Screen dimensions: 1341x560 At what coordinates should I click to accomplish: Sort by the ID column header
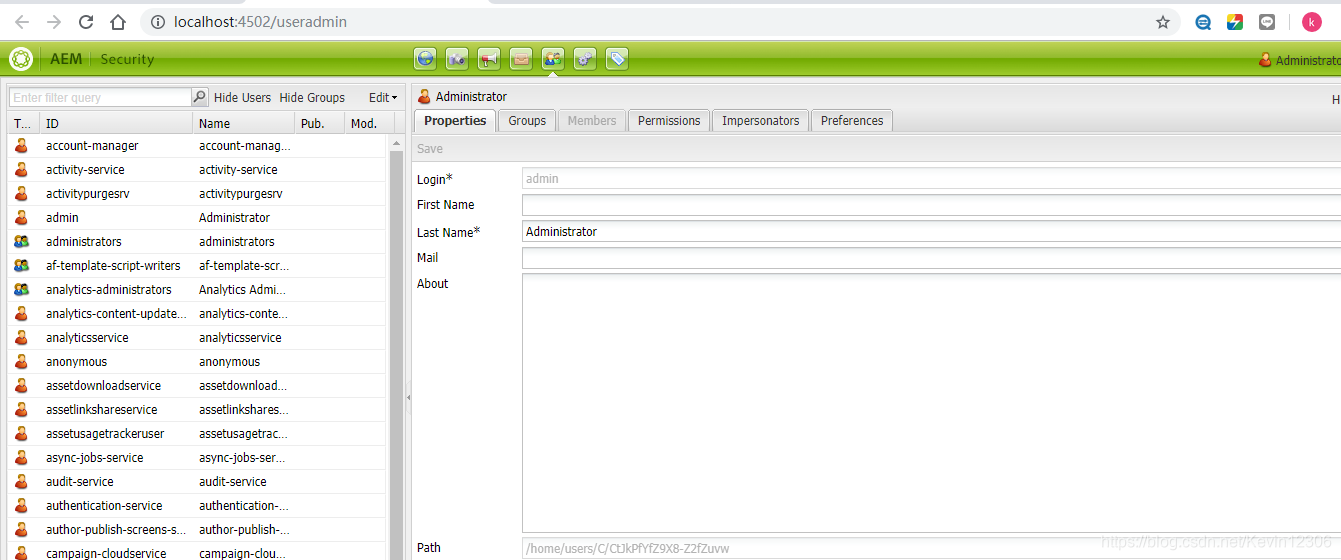[116, 123]
